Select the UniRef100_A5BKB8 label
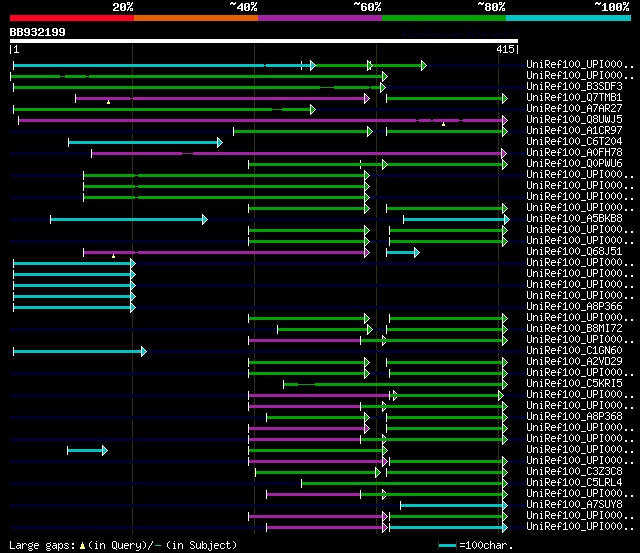This screenshot has height=553, width=640. (x=574, y=219)
